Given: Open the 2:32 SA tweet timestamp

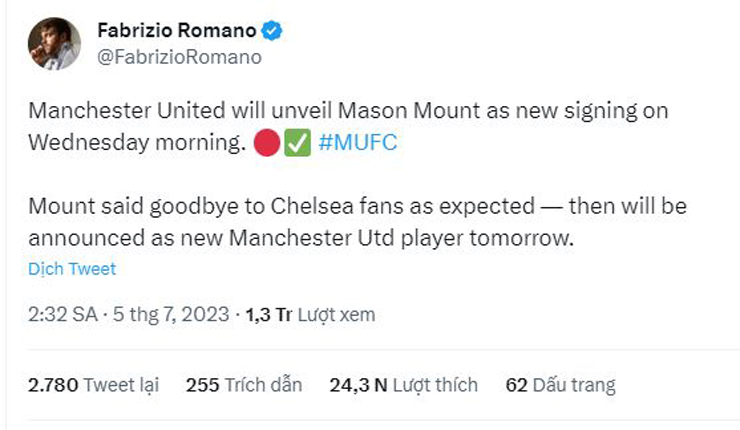Looking at the screenshot, I should coord(62,315).
